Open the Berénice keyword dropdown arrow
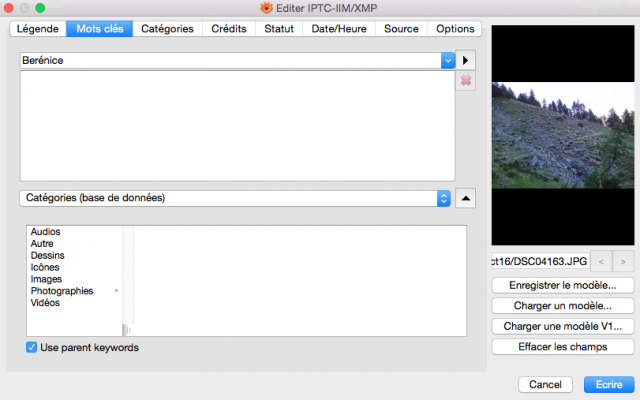Viewport: 640px width, 400px height. (448, 60)
